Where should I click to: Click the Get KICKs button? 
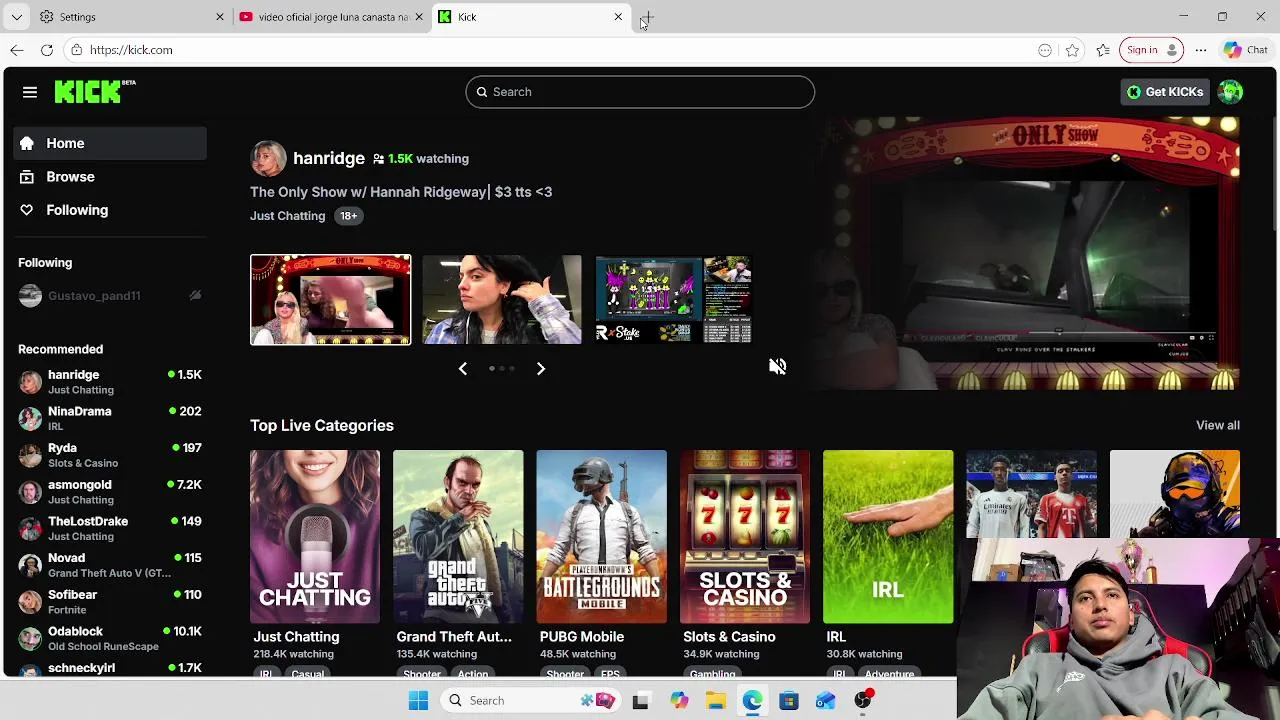tap(1165, 92)
